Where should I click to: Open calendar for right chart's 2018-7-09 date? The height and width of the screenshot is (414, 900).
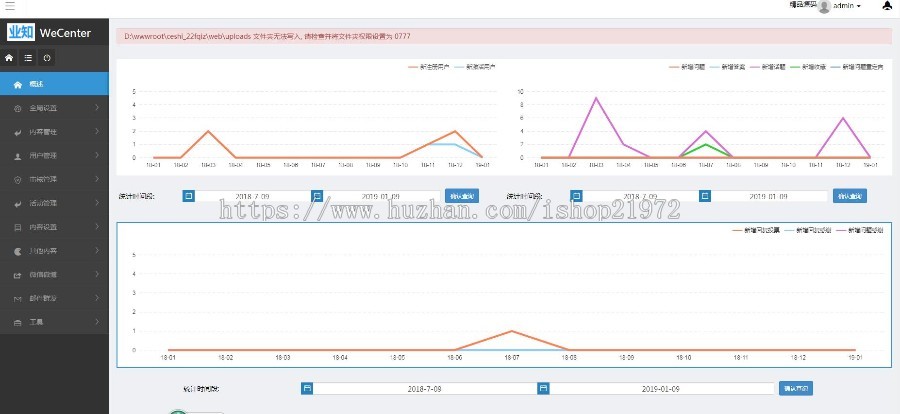[x=576, y=196]
